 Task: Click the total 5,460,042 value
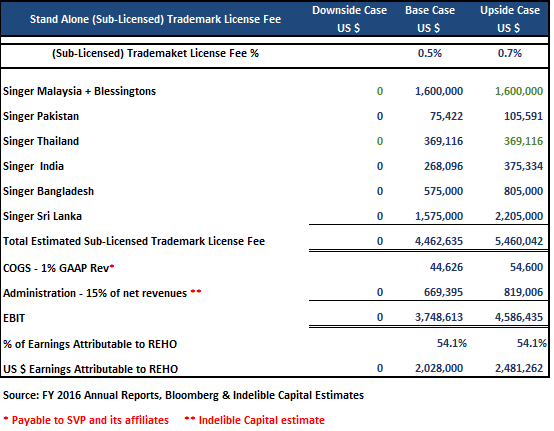click(519, 241)
